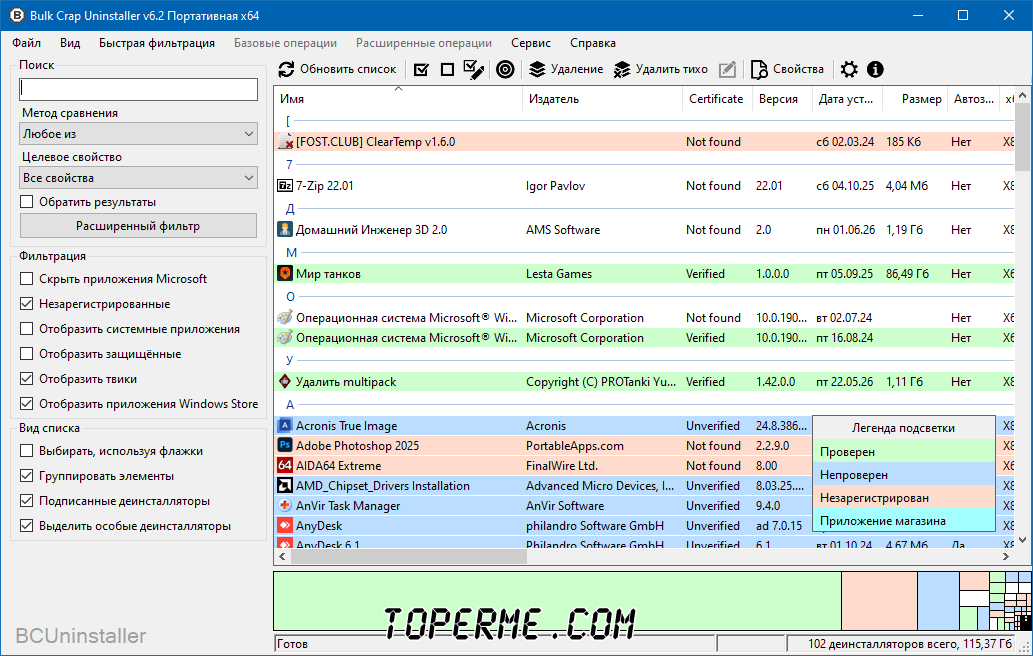The width and height of the screenshot is (1033, 656).
Task: Click the target icon in the toolbar
Action: (505, 69)
